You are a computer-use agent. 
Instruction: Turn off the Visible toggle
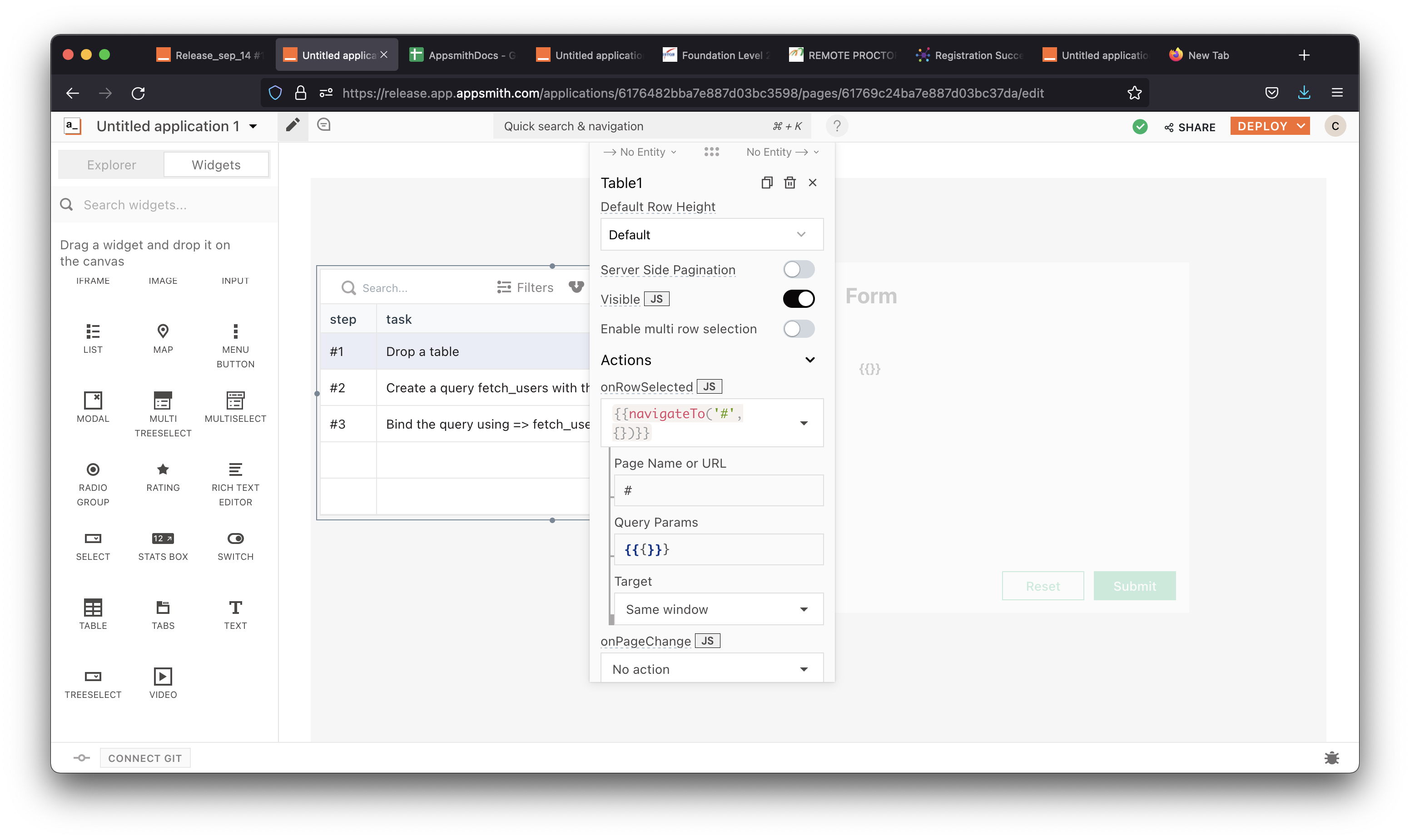click(x=799, y=299)
